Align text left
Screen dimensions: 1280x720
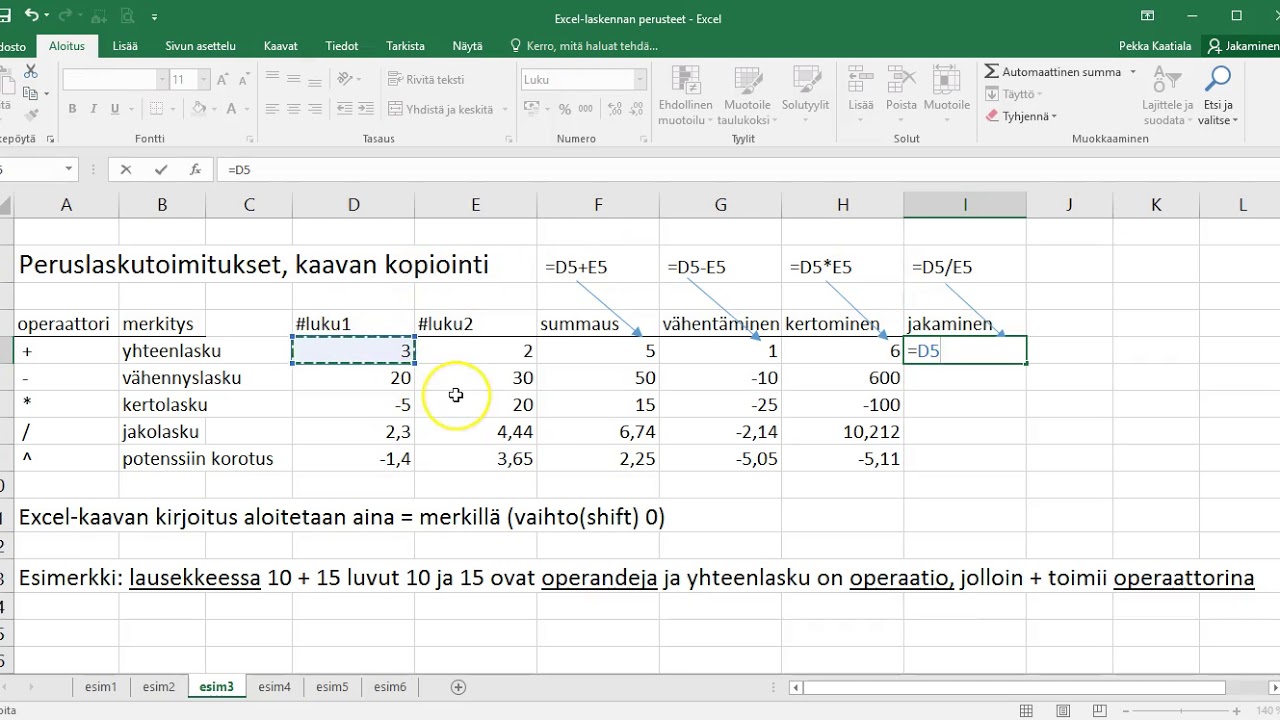click(x=274, y=109)
